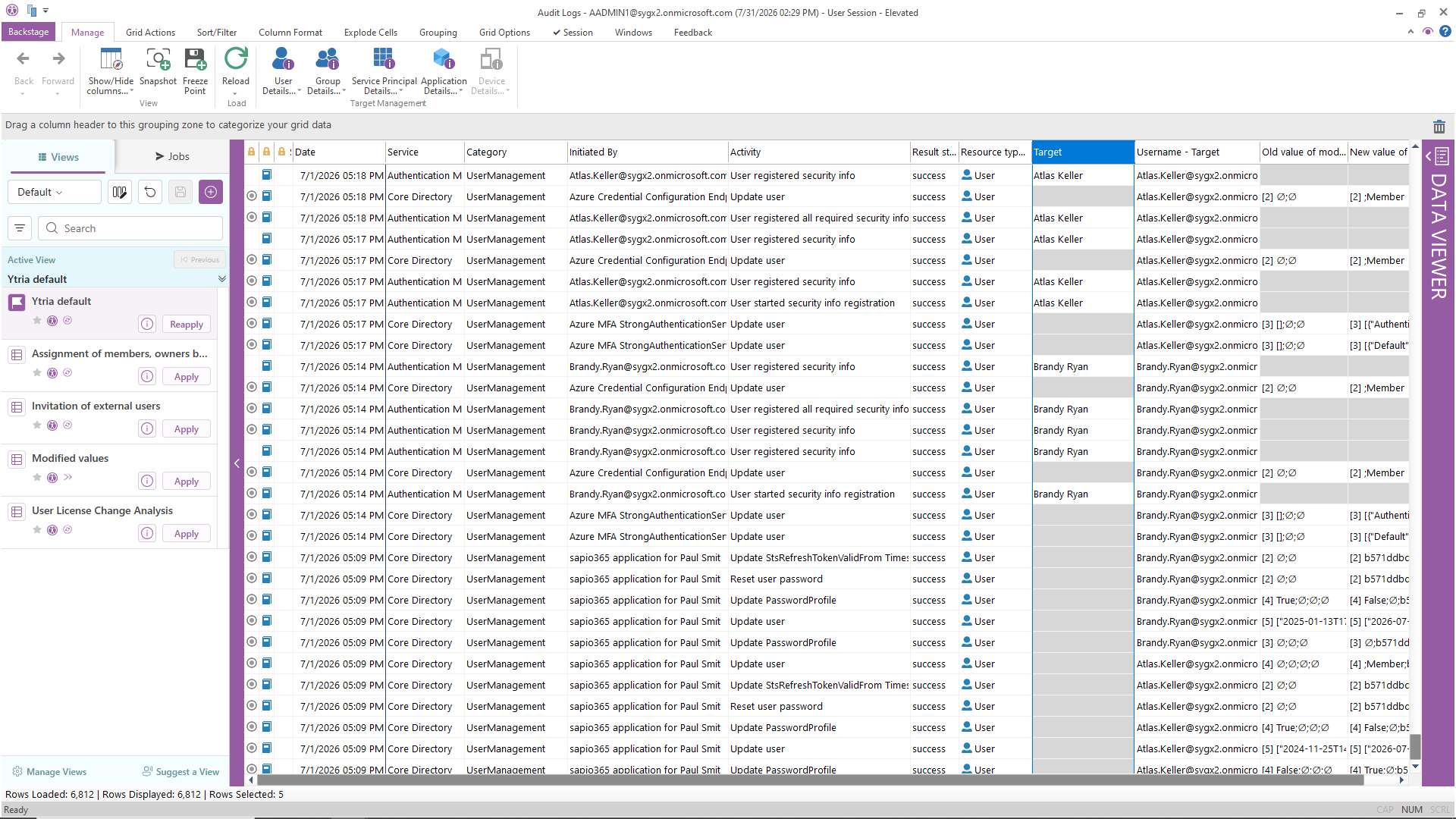Click the vertical scrollbar thumb of grid
Screen dimensions: 1456x819
tap(1415, 747)
